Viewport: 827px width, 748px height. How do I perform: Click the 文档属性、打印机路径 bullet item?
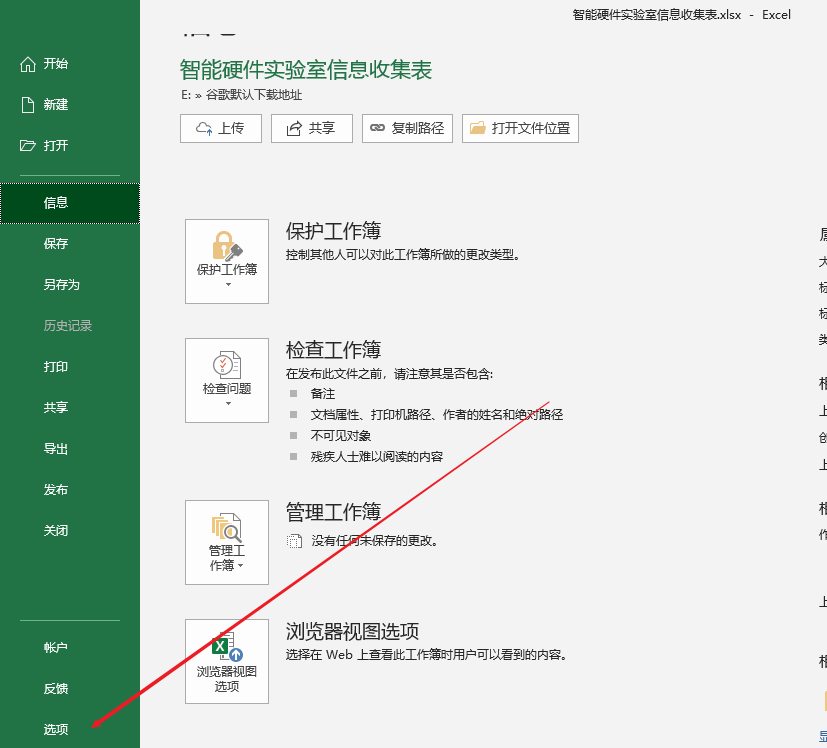point(437,415)
